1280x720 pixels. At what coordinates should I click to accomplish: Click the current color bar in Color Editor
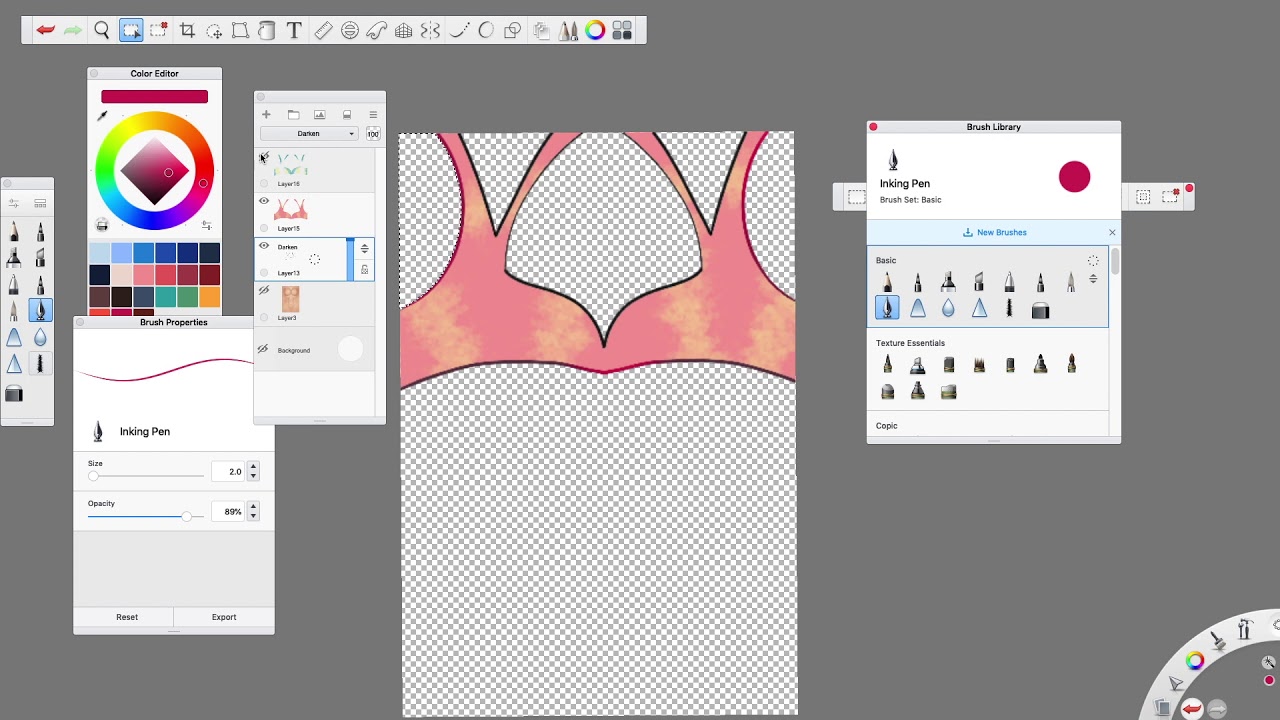(154, 96)
